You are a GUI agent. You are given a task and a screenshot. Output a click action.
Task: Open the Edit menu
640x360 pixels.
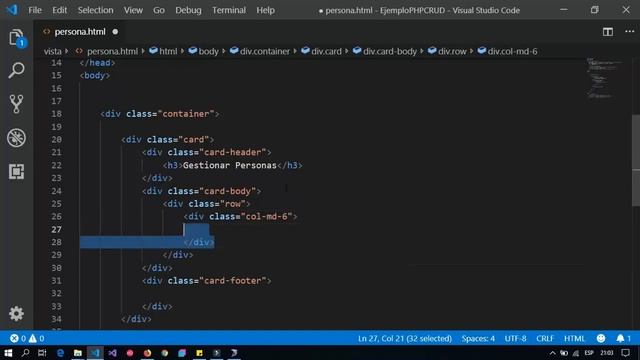tap(59, 10)
